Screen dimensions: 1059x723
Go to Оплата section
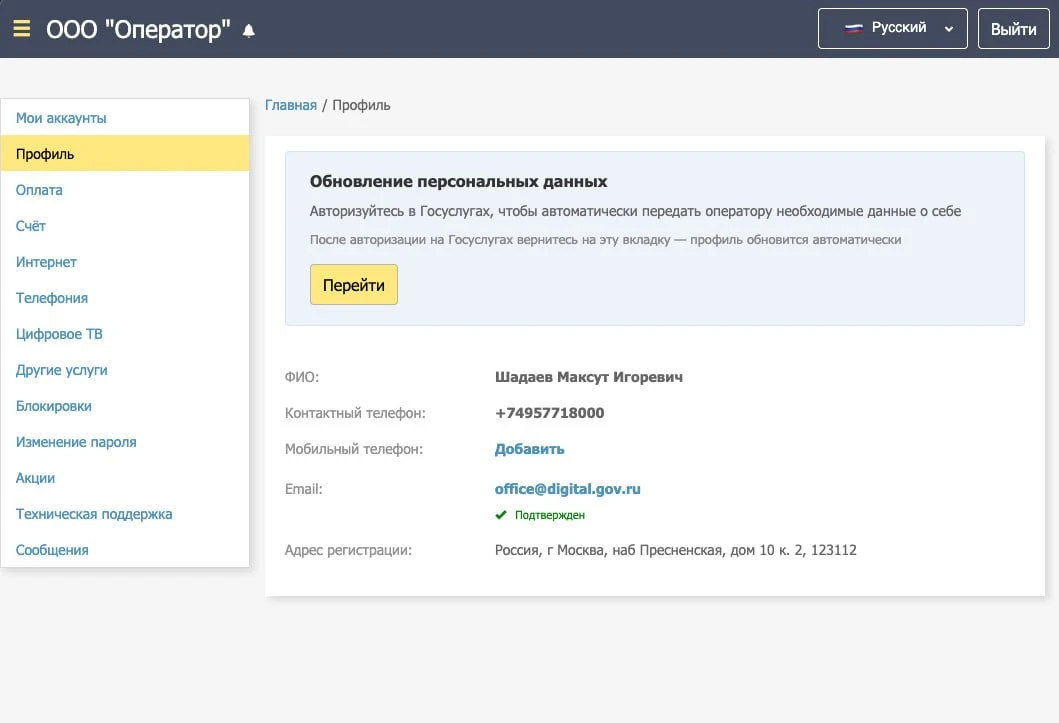tap(125, 190)
